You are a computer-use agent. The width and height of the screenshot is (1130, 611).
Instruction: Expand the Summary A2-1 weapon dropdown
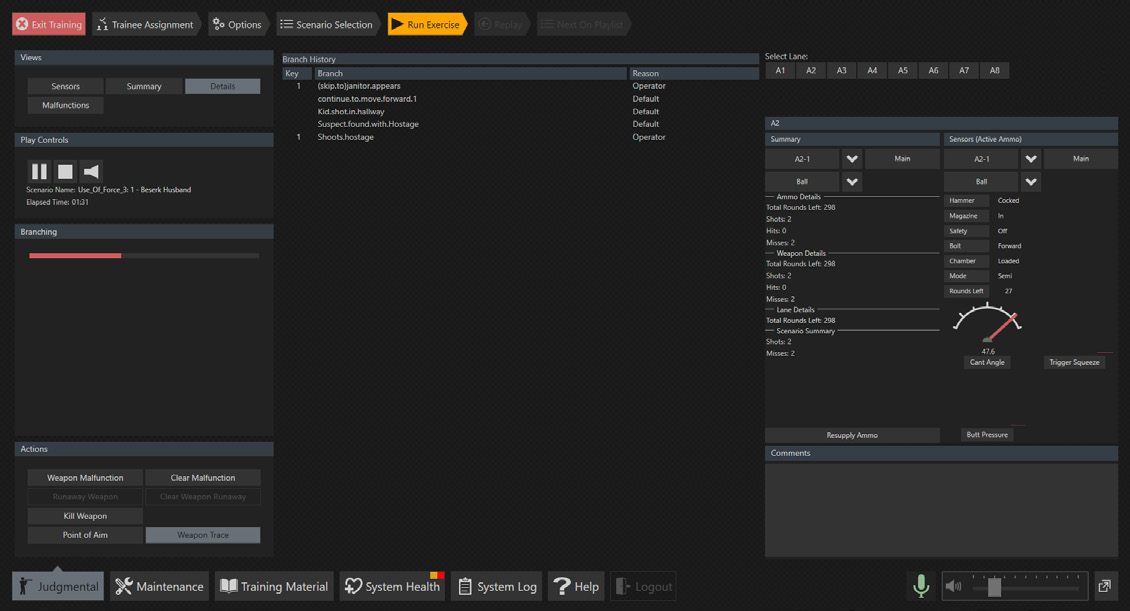(852, 159)
